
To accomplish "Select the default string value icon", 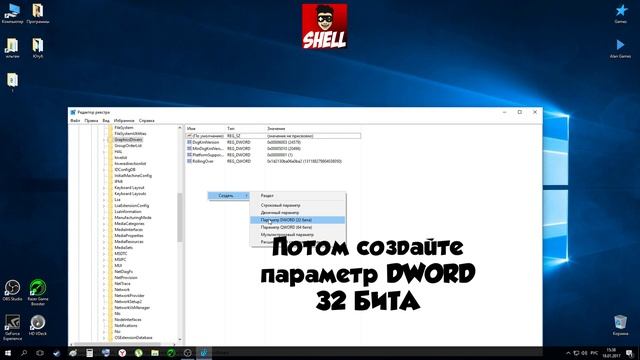I will point(189,136).
